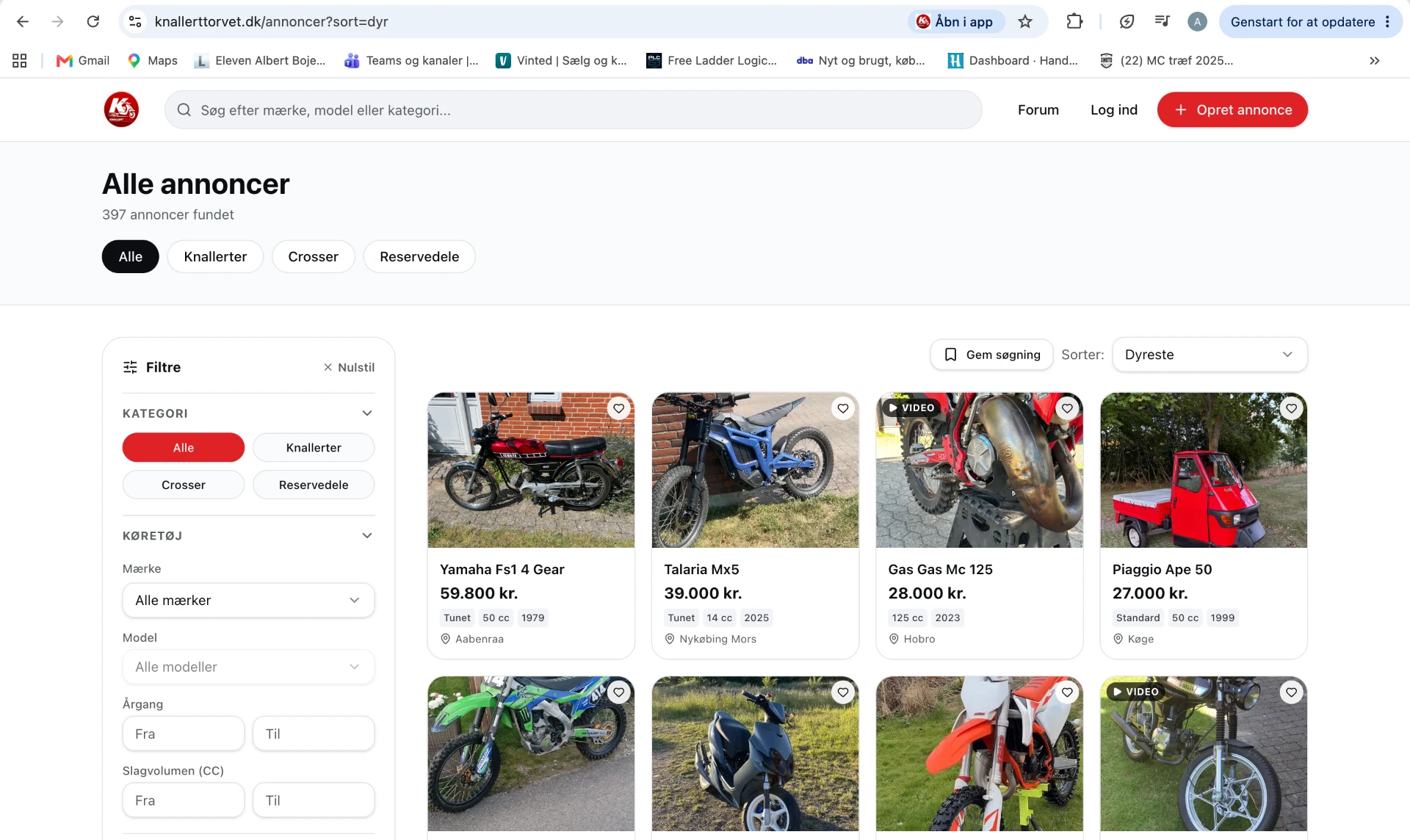Click Genstart for at opdatere button
Image resolution: width=1410 pixels, height=840 pixels.
(x=1303, y=22)
